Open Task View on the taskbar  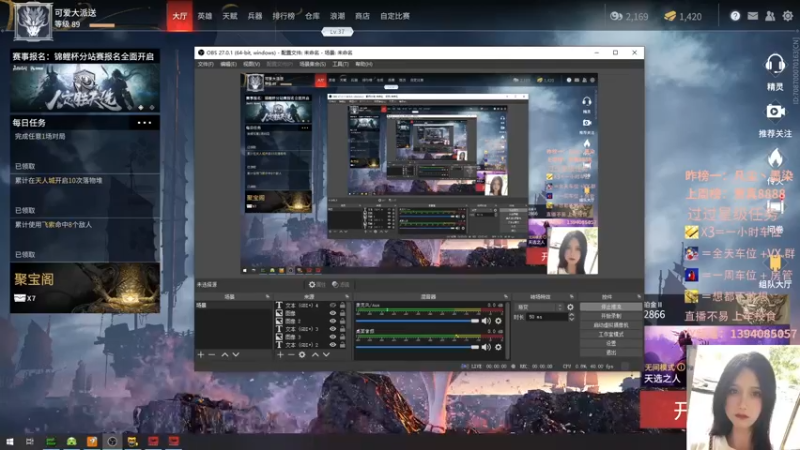tap(30, 441)
